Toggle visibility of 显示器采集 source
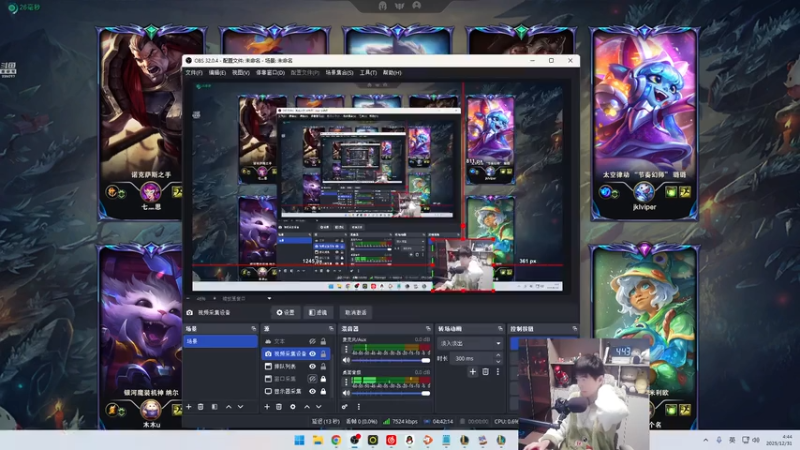Screen dimensions: 800x450 (312, 391)
